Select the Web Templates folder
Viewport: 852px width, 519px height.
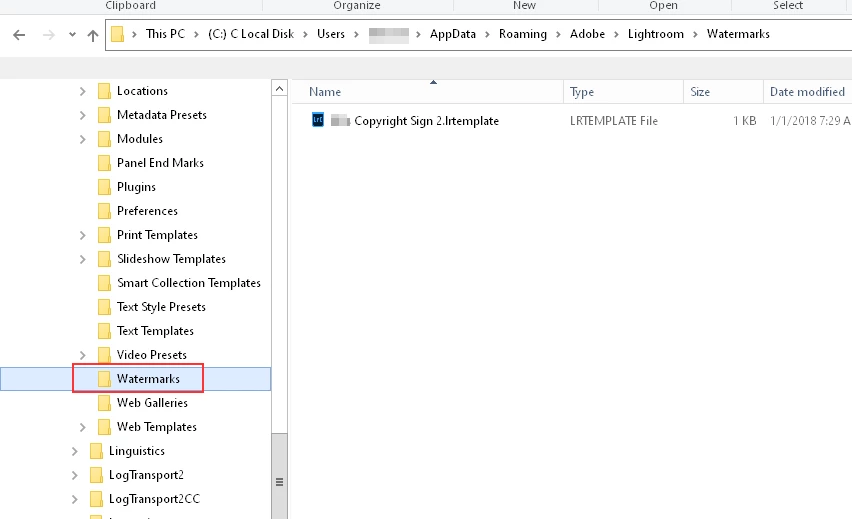point(156,427)
